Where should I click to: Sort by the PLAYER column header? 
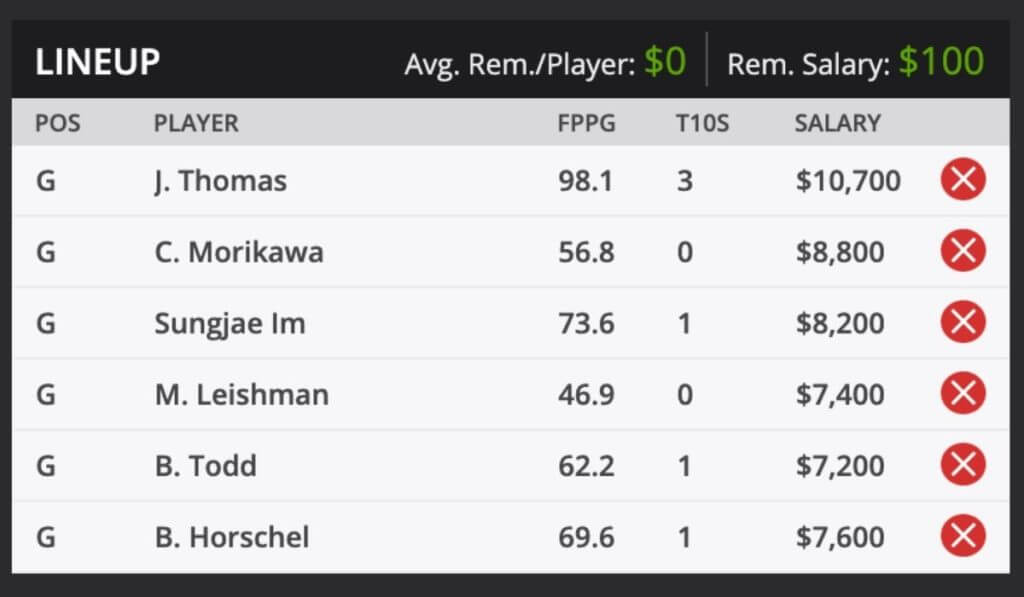196,123
